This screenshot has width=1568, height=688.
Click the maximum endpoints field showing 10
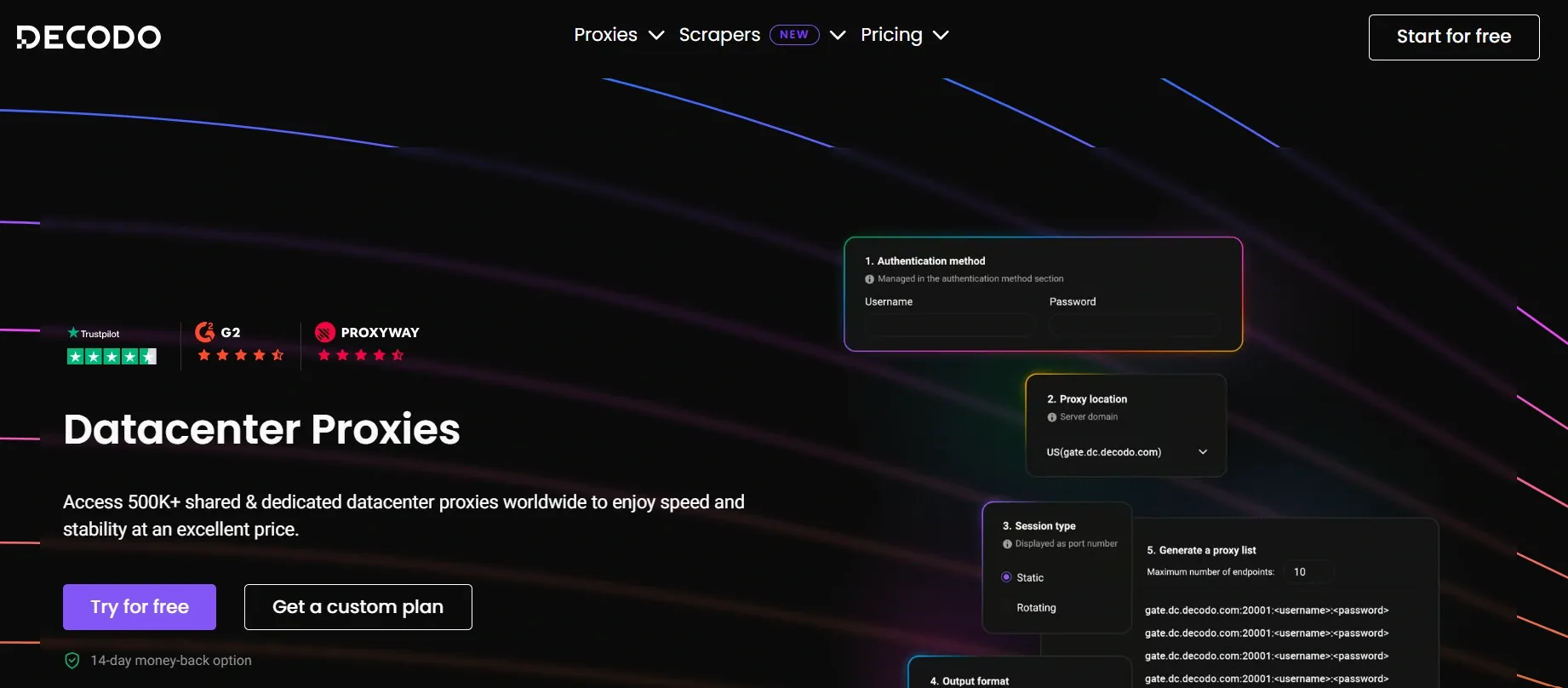1308,572
